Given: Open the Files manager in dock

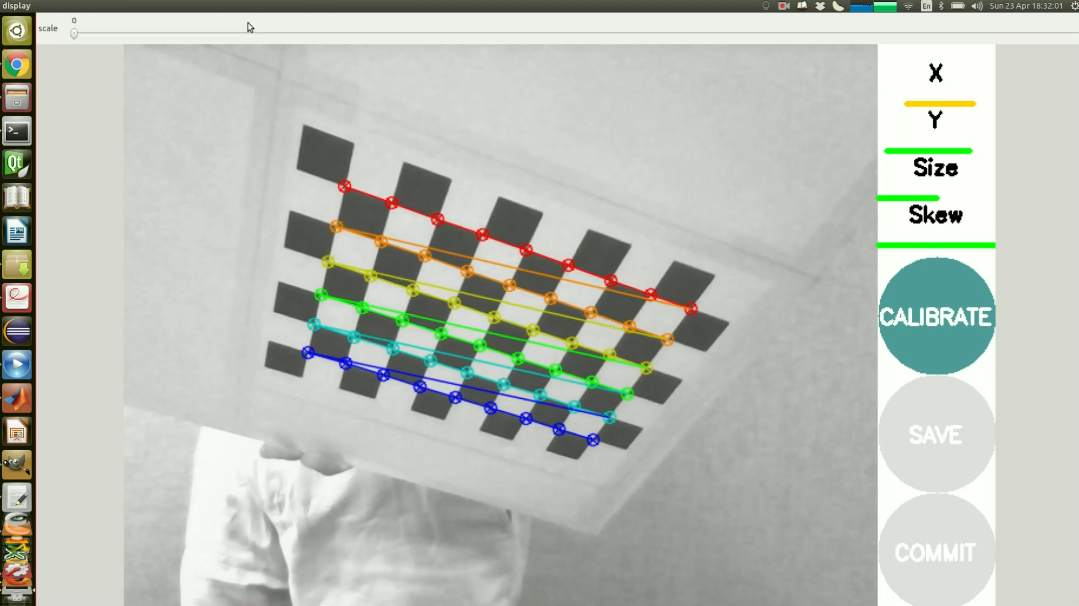Looking at the screenshot, I should coord(17,98).
